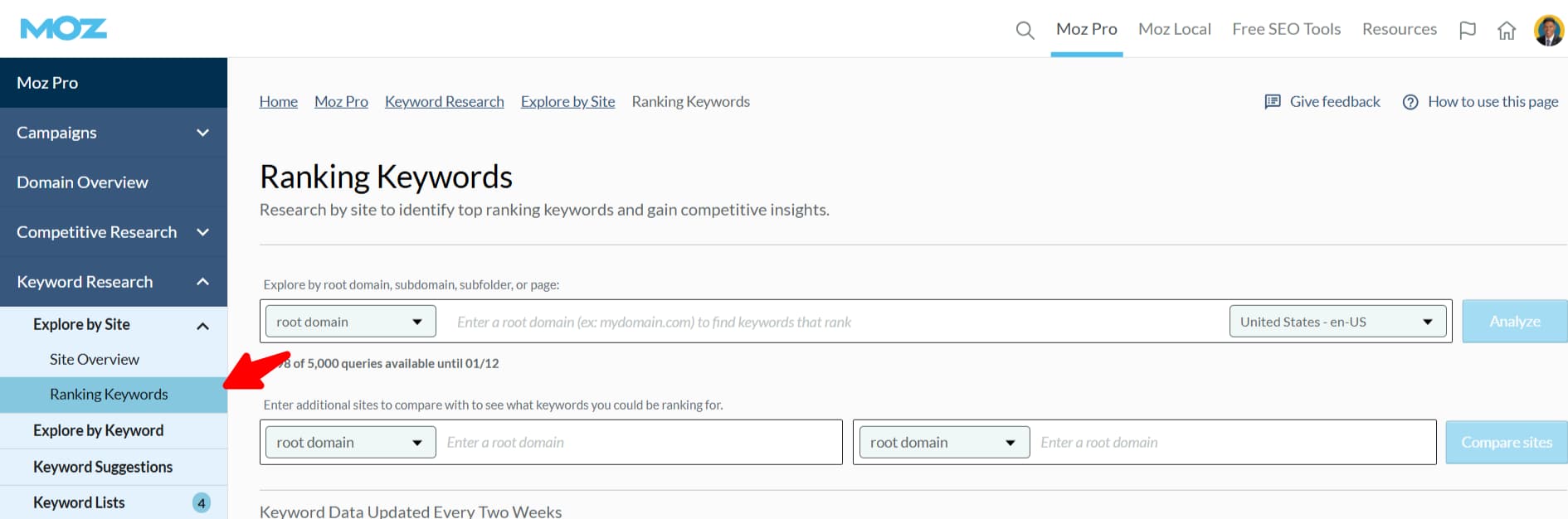The height and width of the screenshot is (519, 1568).
Task: Open the search magnifier icon
Action: [x=1025, y=31]
